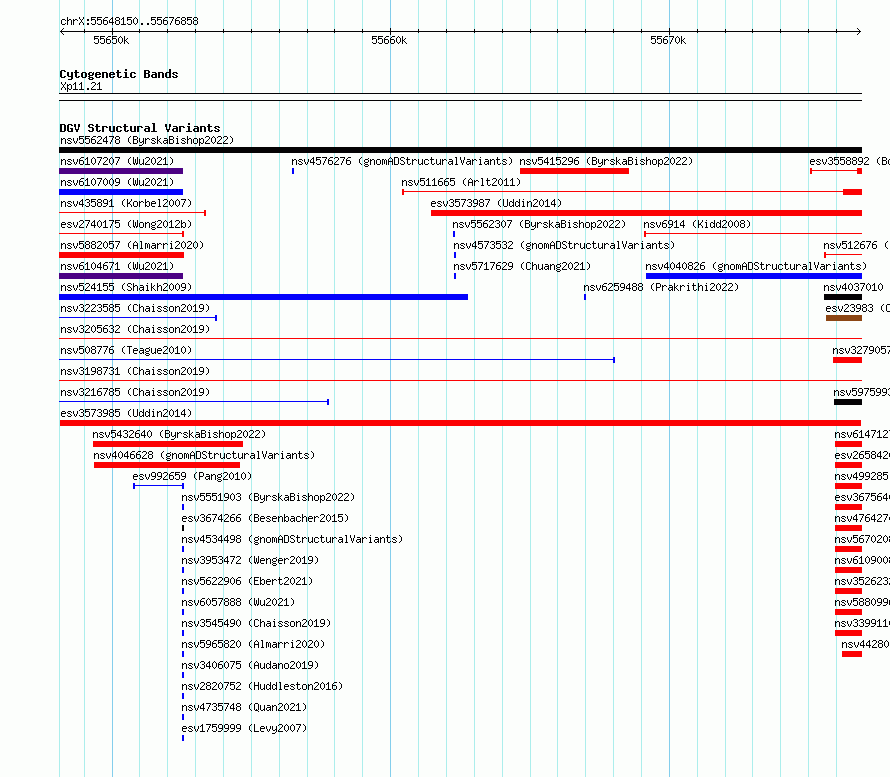Open nsv3198731 (Chaisson2019) label
The image size is (890, 777).
(135, 371)
